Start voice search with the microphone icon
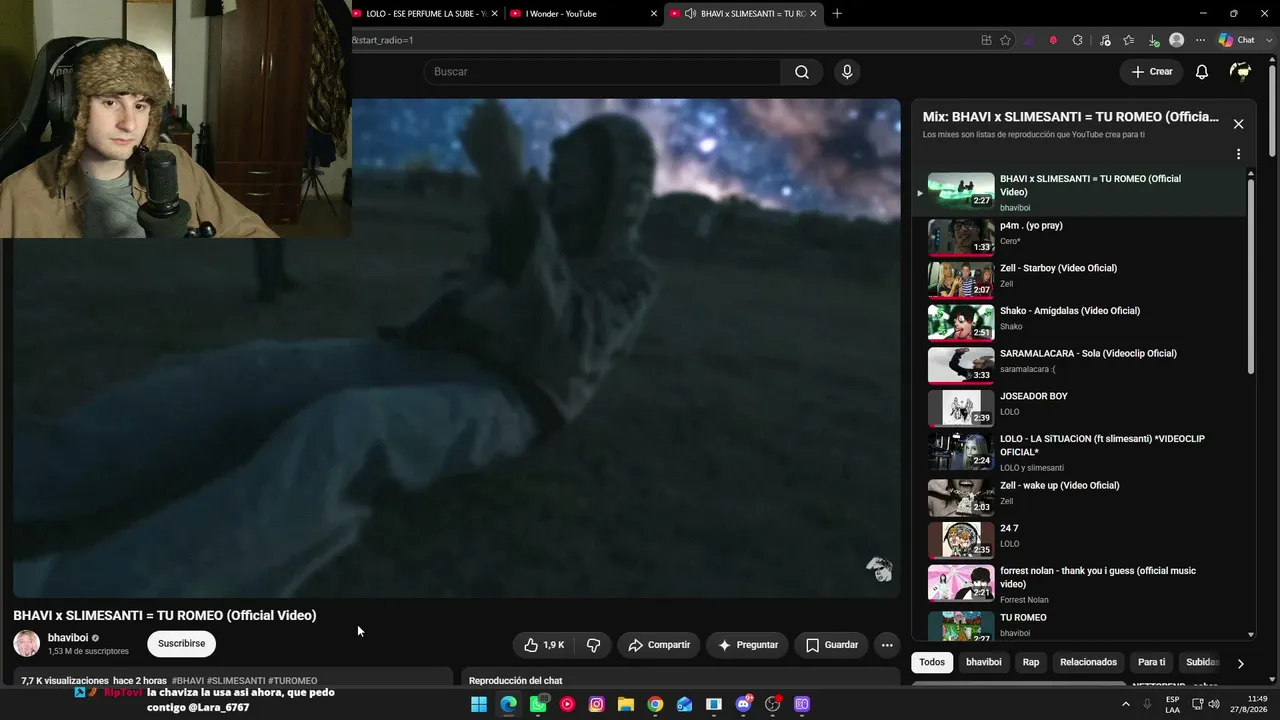This screenshot has width=1280, height=720. (847, 72)
